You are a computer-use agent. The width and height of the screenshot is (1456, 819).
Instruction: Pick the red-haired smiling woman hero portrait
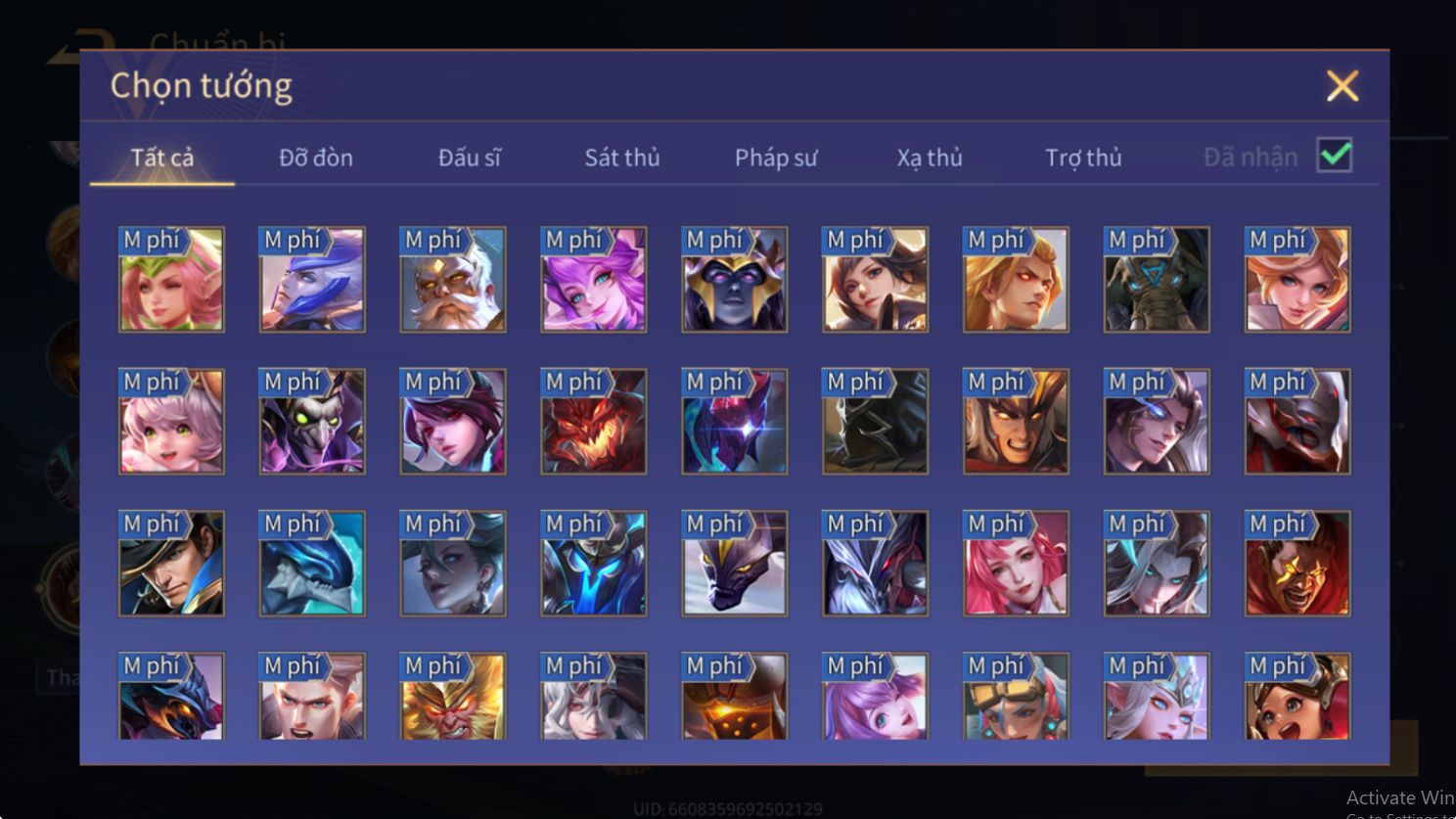[1016, 564]
